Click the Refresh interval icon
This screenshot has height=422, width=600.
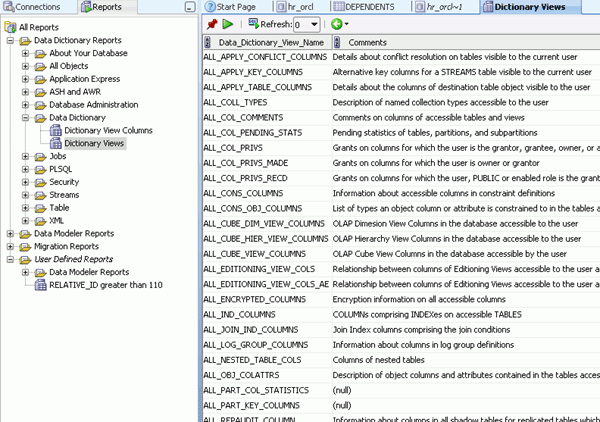click(253, 24)
